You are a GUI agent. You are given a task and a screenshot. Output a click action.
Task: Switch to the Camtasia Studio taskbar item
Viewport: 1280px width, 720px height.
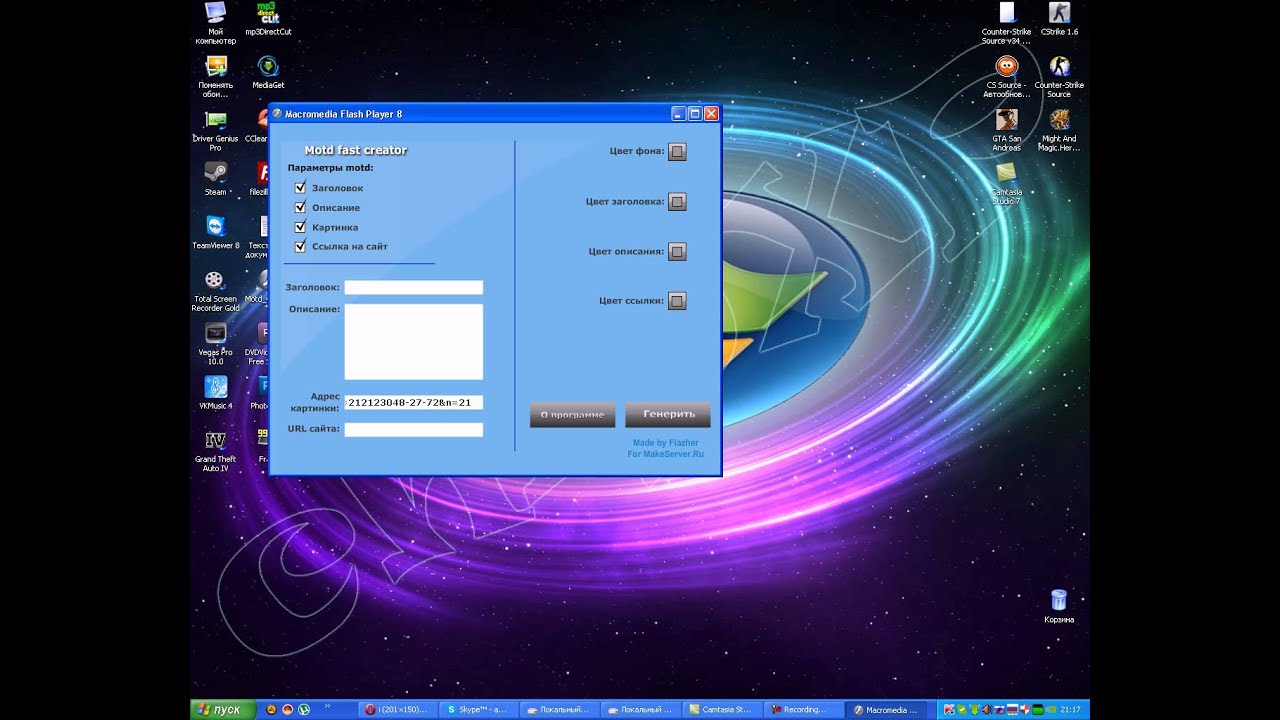pyautogui.click(x=723, y=710)
